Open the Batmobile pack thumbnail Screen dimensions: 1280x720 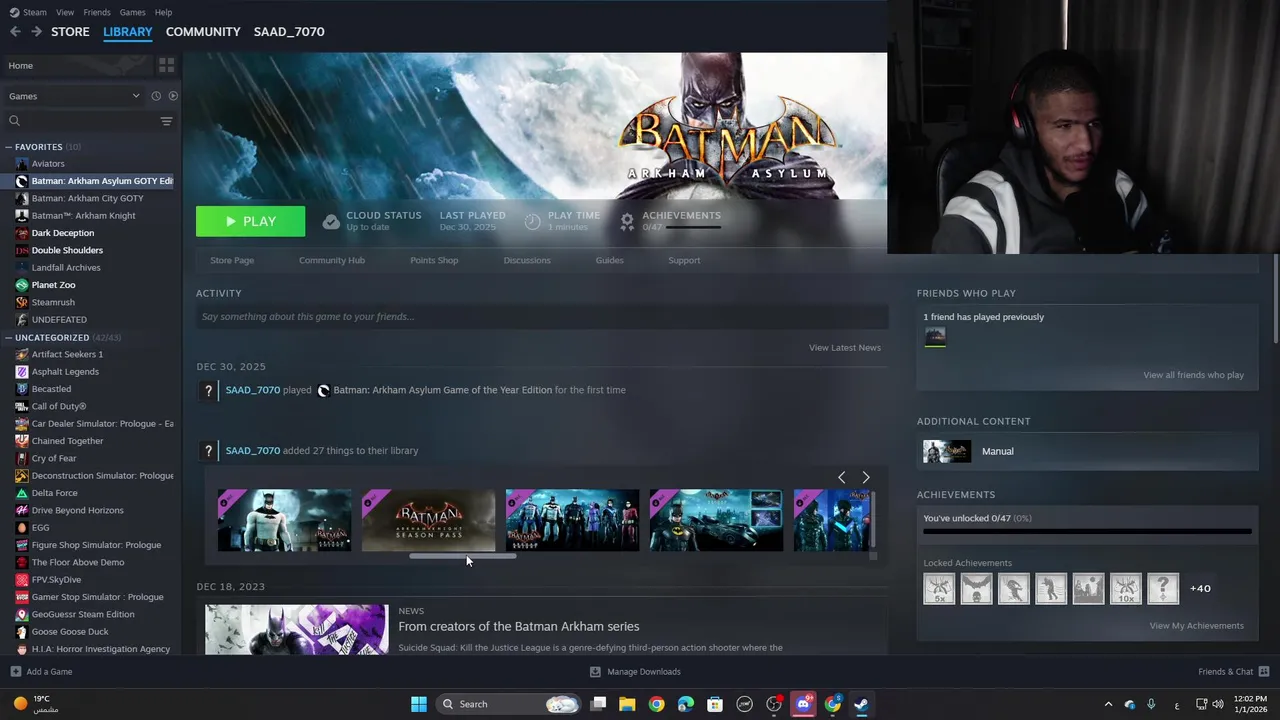click(716, 520)
